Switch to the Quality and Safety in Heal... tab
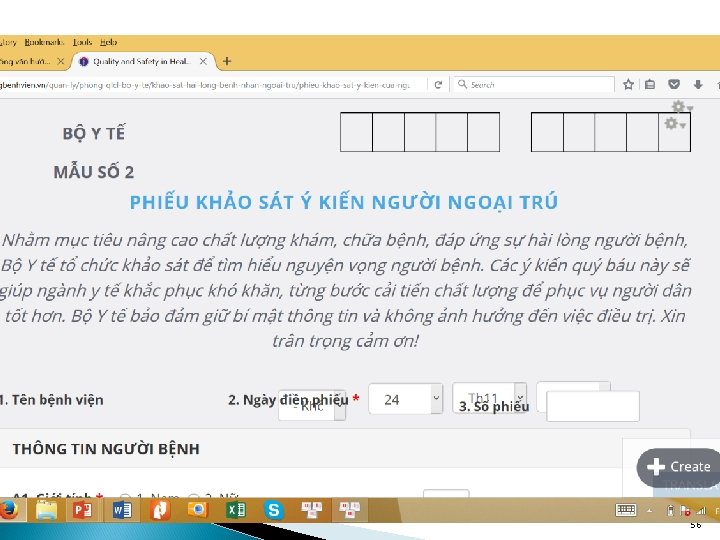The width and height of the screenshot is (720, 540). pos(140,62)
